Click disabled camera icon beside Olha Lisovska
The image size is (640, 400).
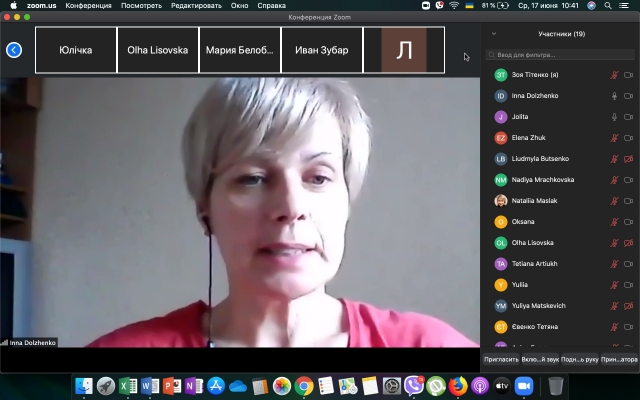point(629,243)
